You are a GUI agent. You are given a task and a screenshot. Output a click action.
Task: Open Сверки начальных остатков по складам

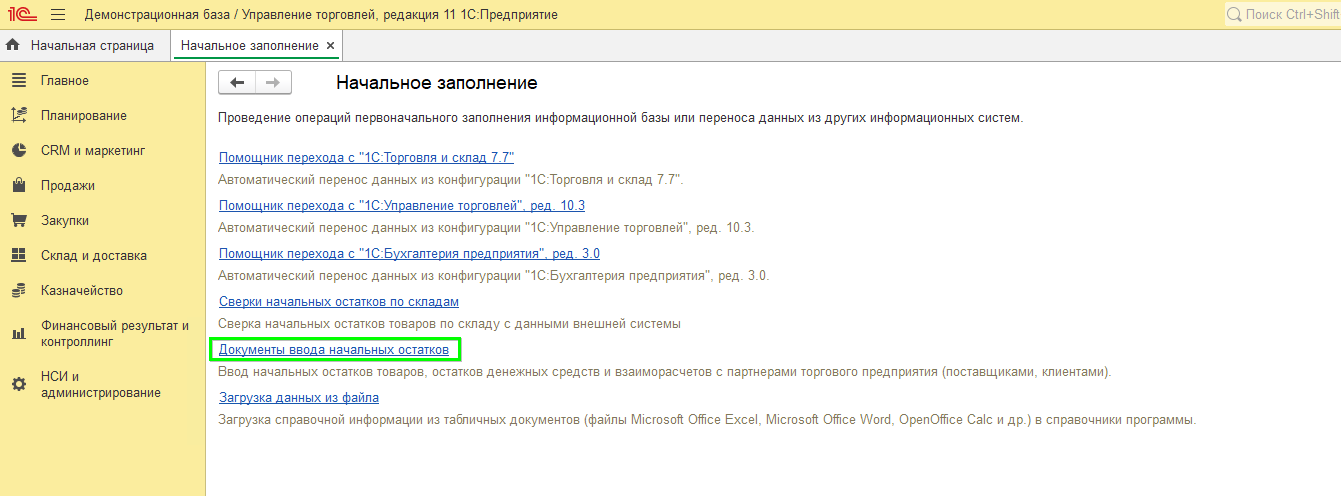pyautogui.click(x=339, y=302)
